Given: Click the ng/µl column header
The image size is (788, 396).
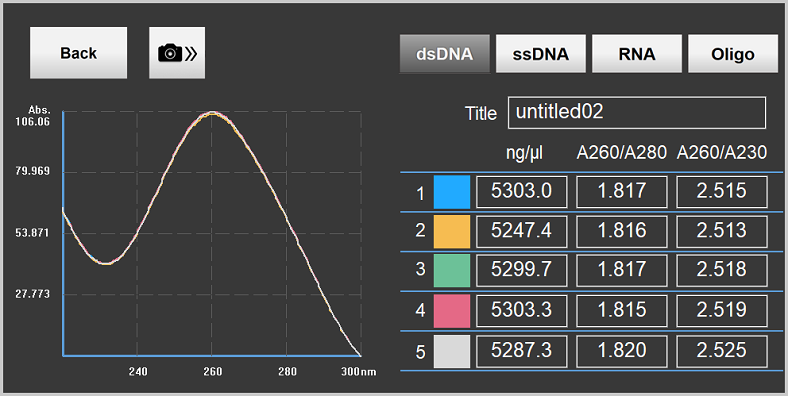Looking at the screenshot, I should click(524, 153).
